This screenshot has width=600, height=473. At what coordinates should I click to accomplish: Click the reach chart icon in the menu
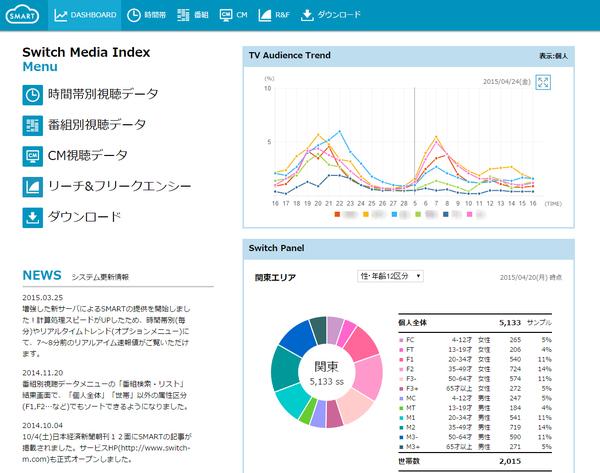pyautogui.click(x=33, y=187)
